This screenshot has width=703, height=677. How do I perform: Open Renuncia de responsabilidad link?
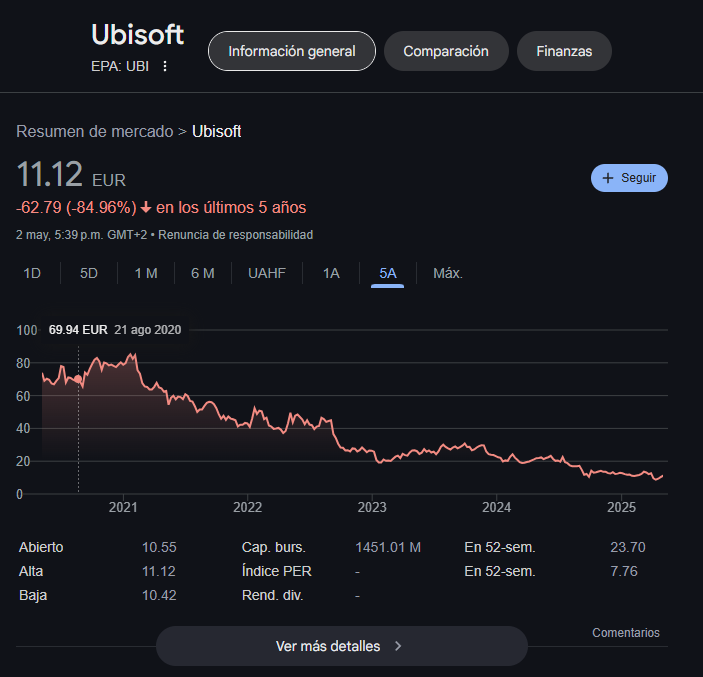235,235
